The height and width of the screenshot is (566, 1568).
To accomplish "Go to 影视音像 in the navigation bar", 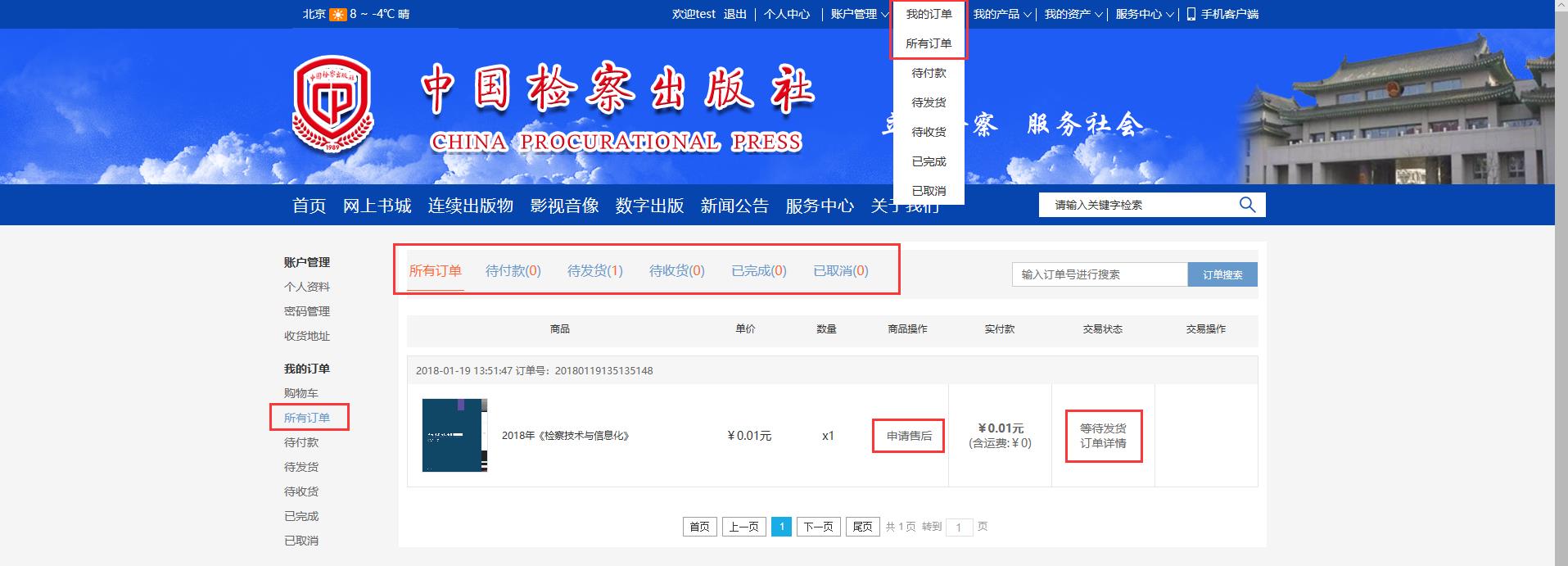I will (x=565, y=206).
